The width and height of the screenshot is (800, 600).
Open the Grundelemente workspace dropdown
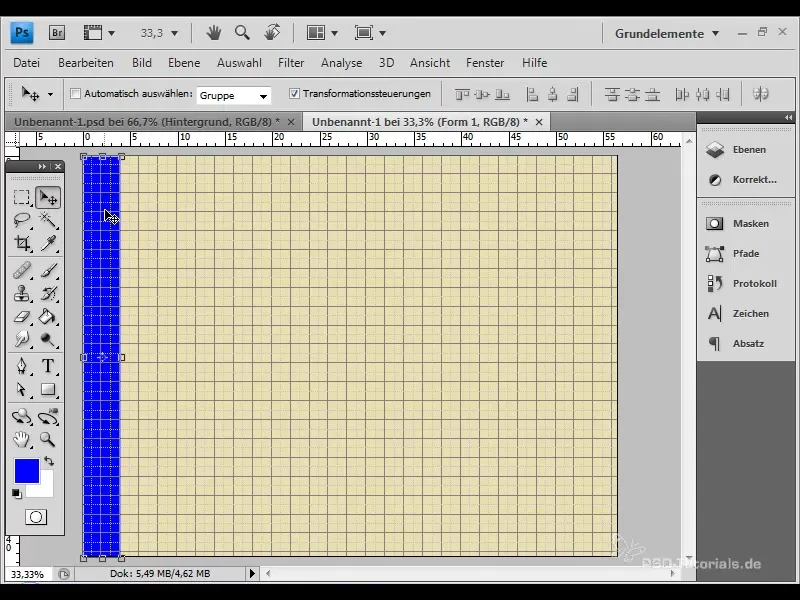(x=667, y=34)
